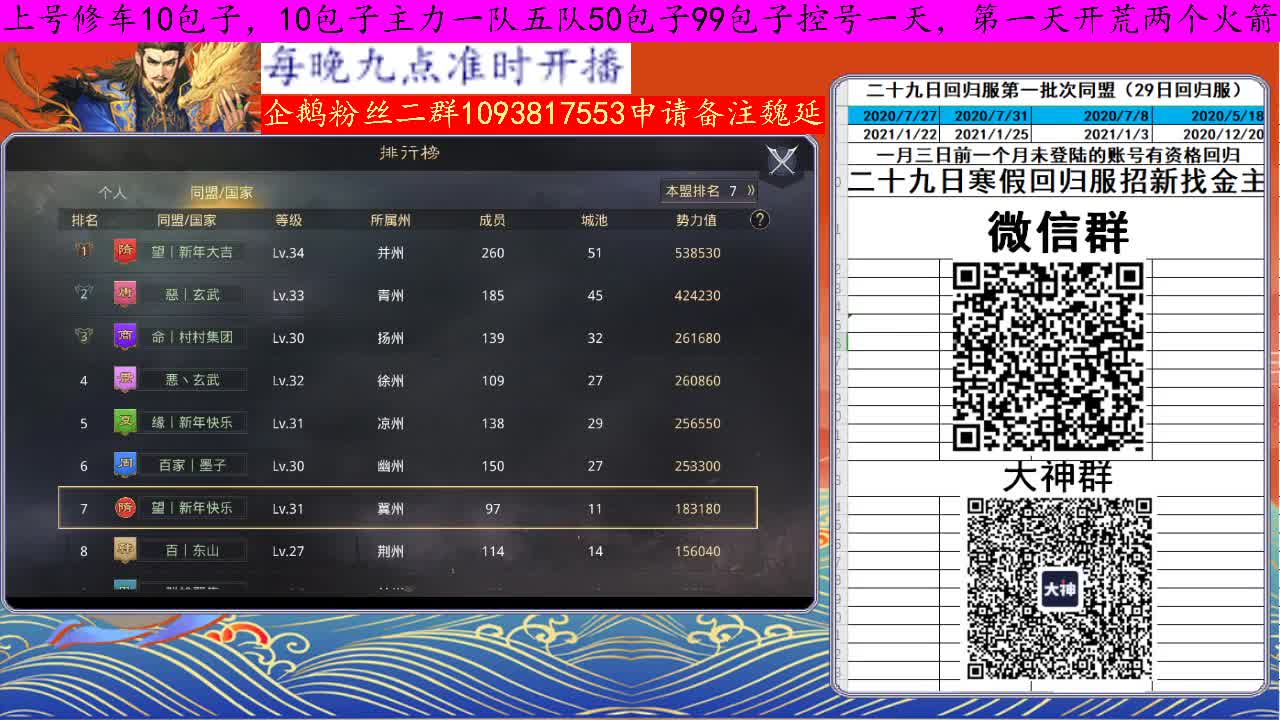This screenshot has height=720, width=1280.
Task: Close the 排行榜 ranking window
Action: coord(782,160)
